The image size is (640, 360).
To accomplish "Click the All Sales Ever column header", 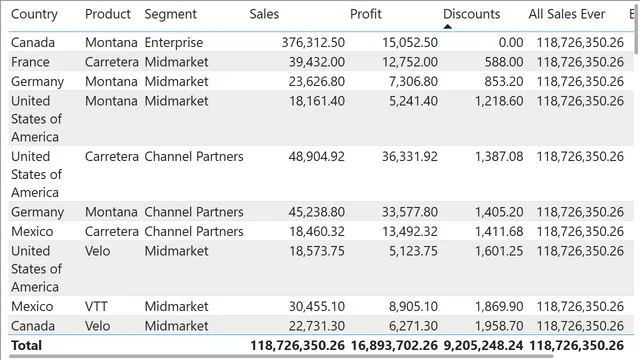I will (x=567, y=14).
